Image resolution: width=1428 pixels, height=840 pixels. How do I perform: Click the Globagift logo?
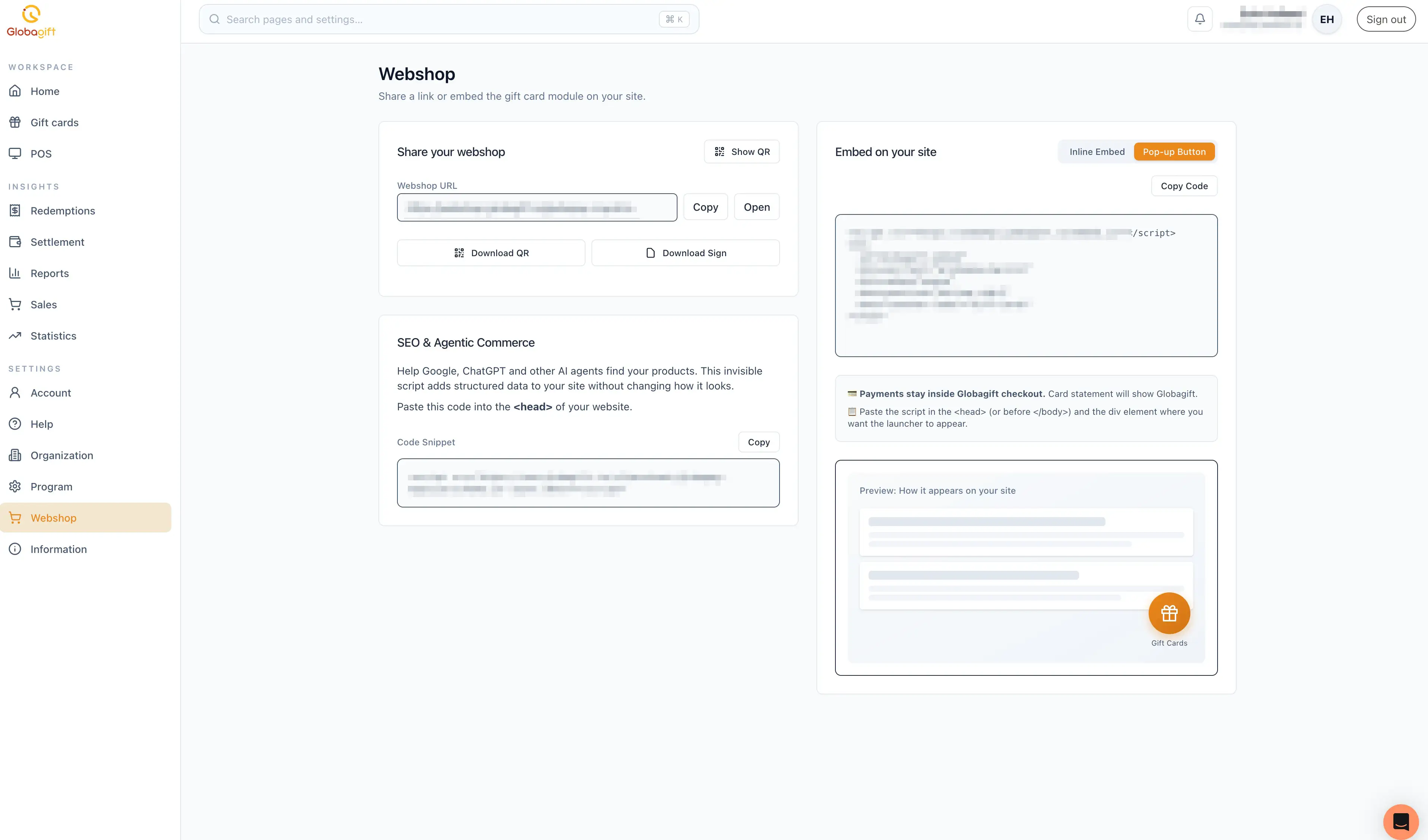click(x=31, y=22)
